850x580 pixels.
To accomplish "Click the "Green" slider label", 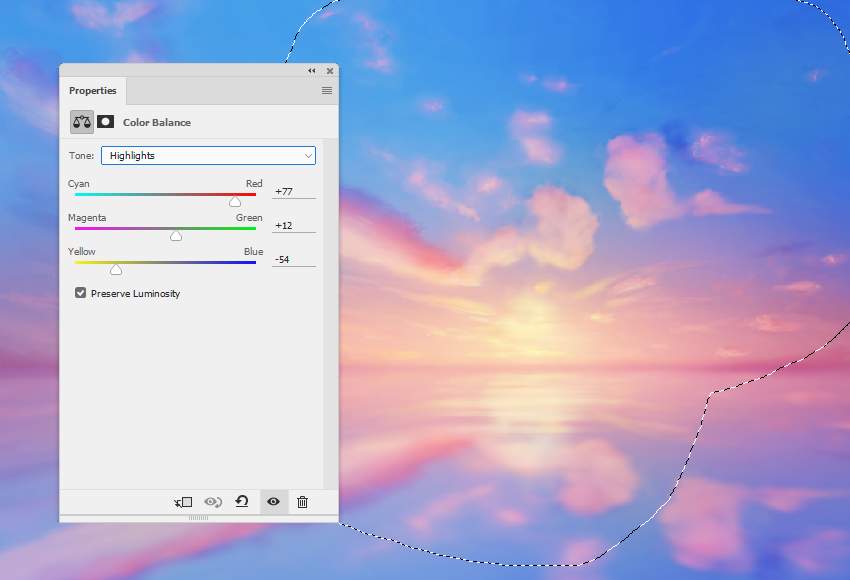I will click(249, 218).
